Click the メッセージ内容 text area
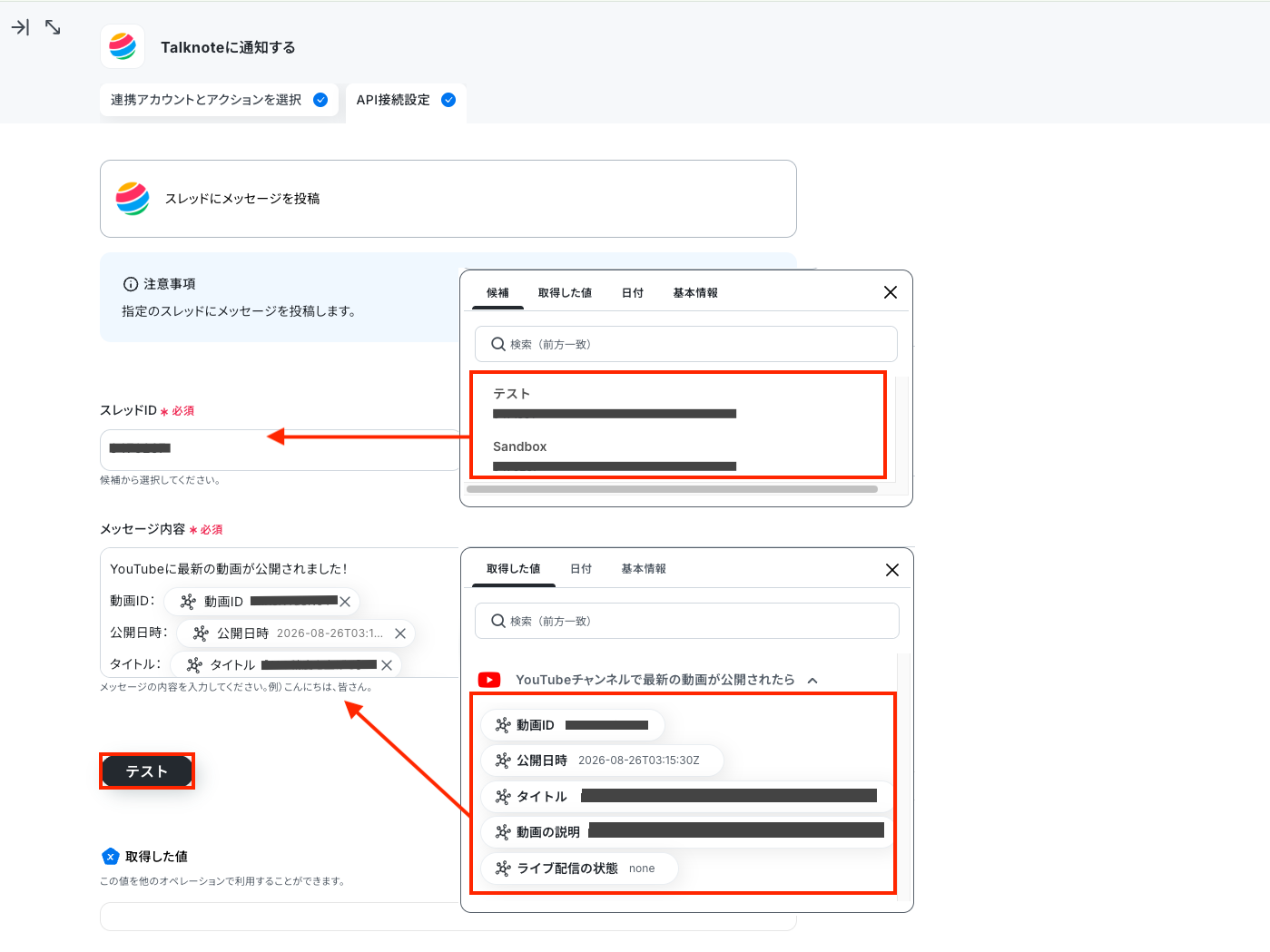The width and height of the screenshot is (1270, 952). pyautogui.click(x=281, y=613)
